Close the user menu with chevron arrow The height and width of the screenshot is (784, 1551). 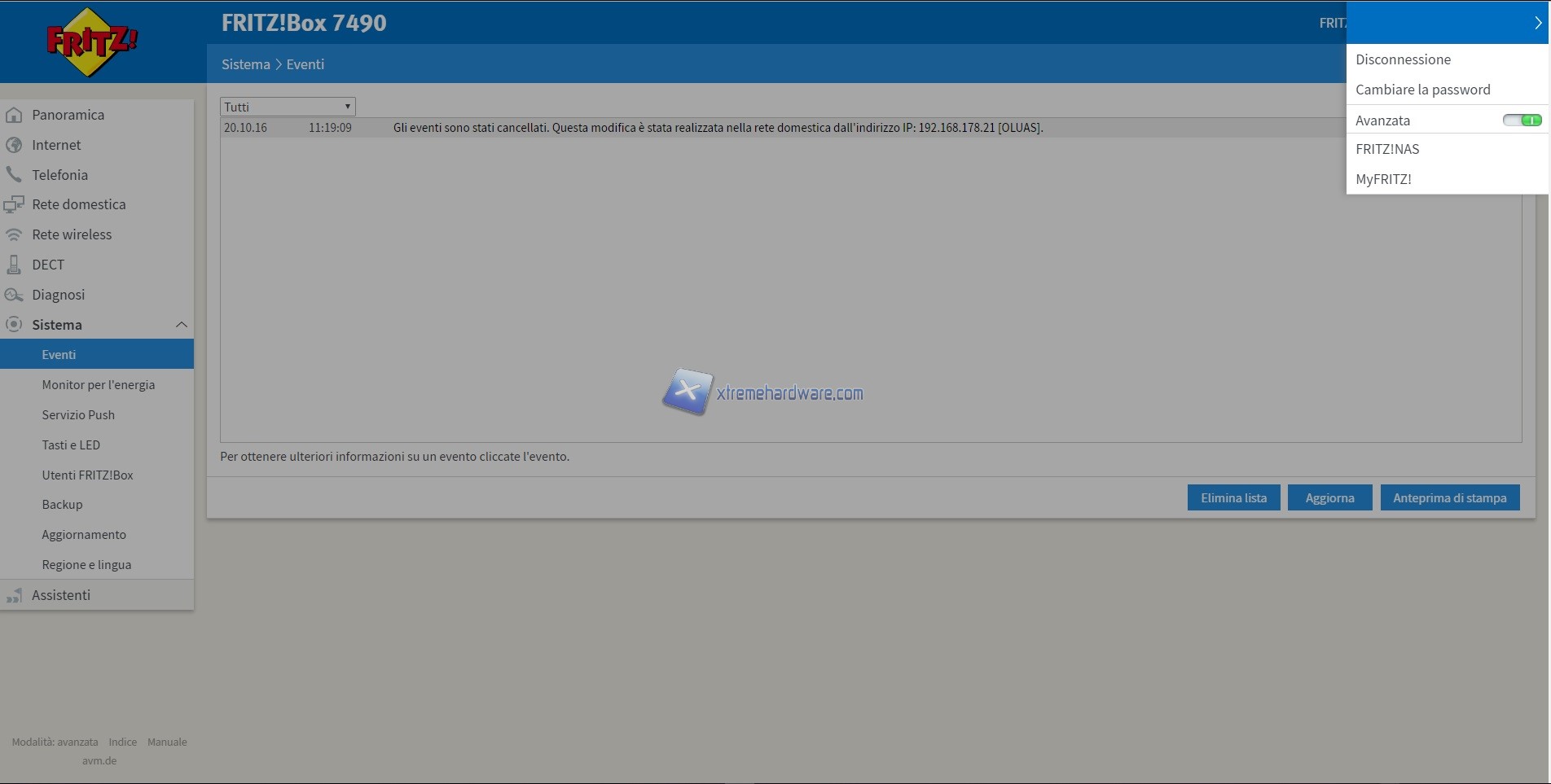tap(1537, 23)
